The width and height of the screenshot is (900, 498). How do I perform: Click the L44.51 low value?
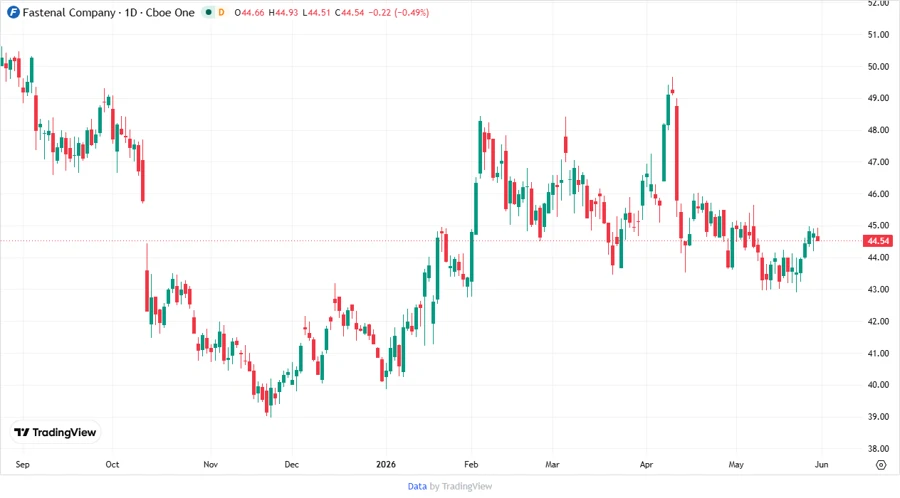(316, 13)
